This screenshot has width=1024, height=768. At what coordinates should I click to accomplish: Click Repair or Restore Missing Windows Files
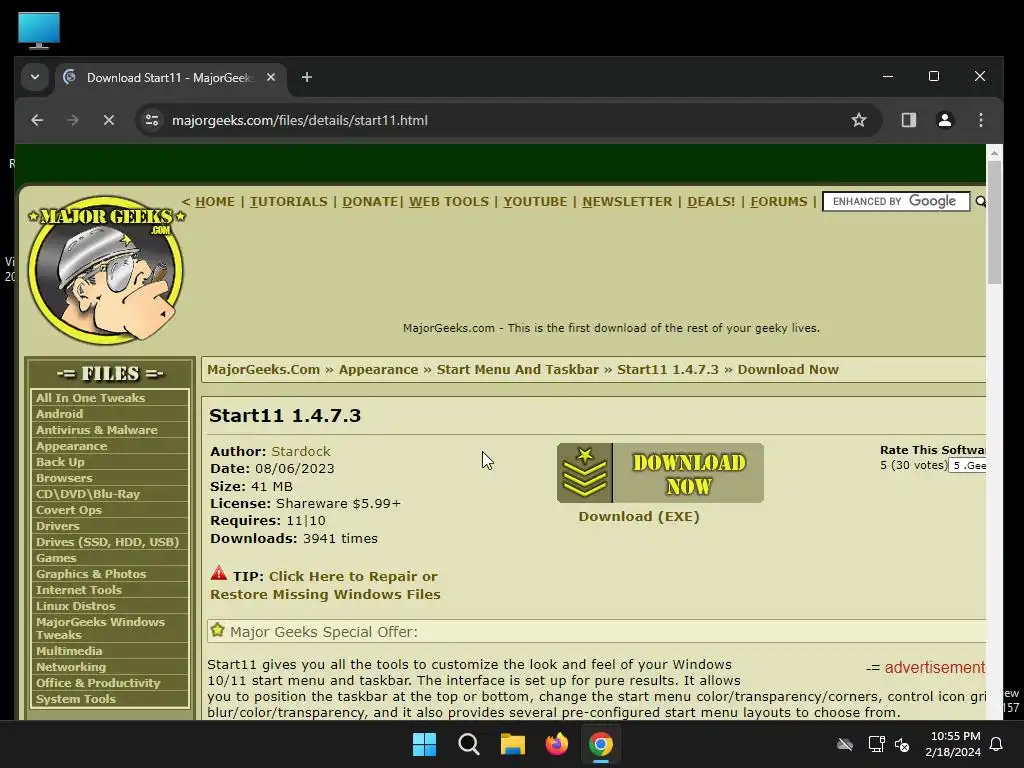[x=325, y=585]
